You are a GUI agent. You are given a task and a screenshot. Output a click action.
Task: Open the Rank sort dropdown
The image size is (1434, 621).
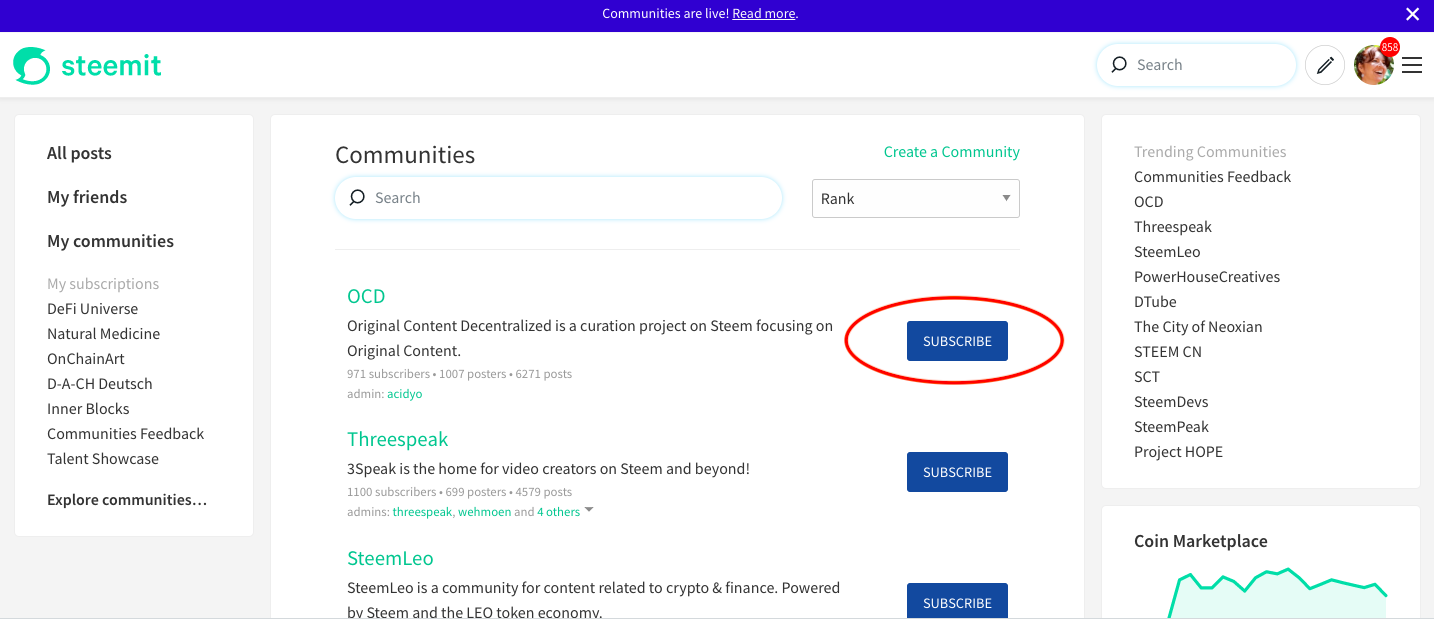(x=916, y=199)
